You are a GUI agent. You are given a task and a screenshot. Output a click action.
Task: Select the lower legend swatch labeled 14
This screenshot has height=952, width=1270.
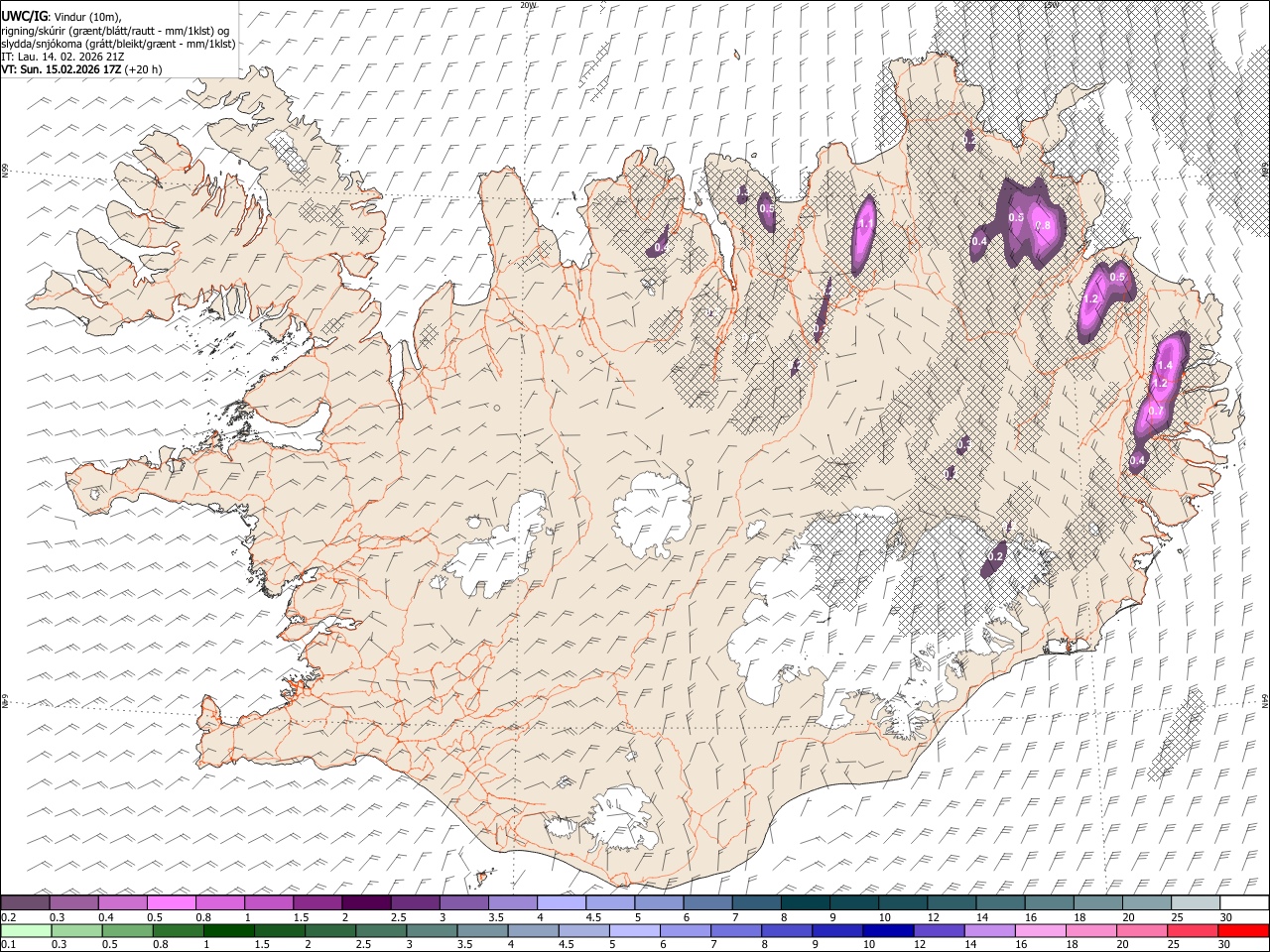tap(988, 930)
